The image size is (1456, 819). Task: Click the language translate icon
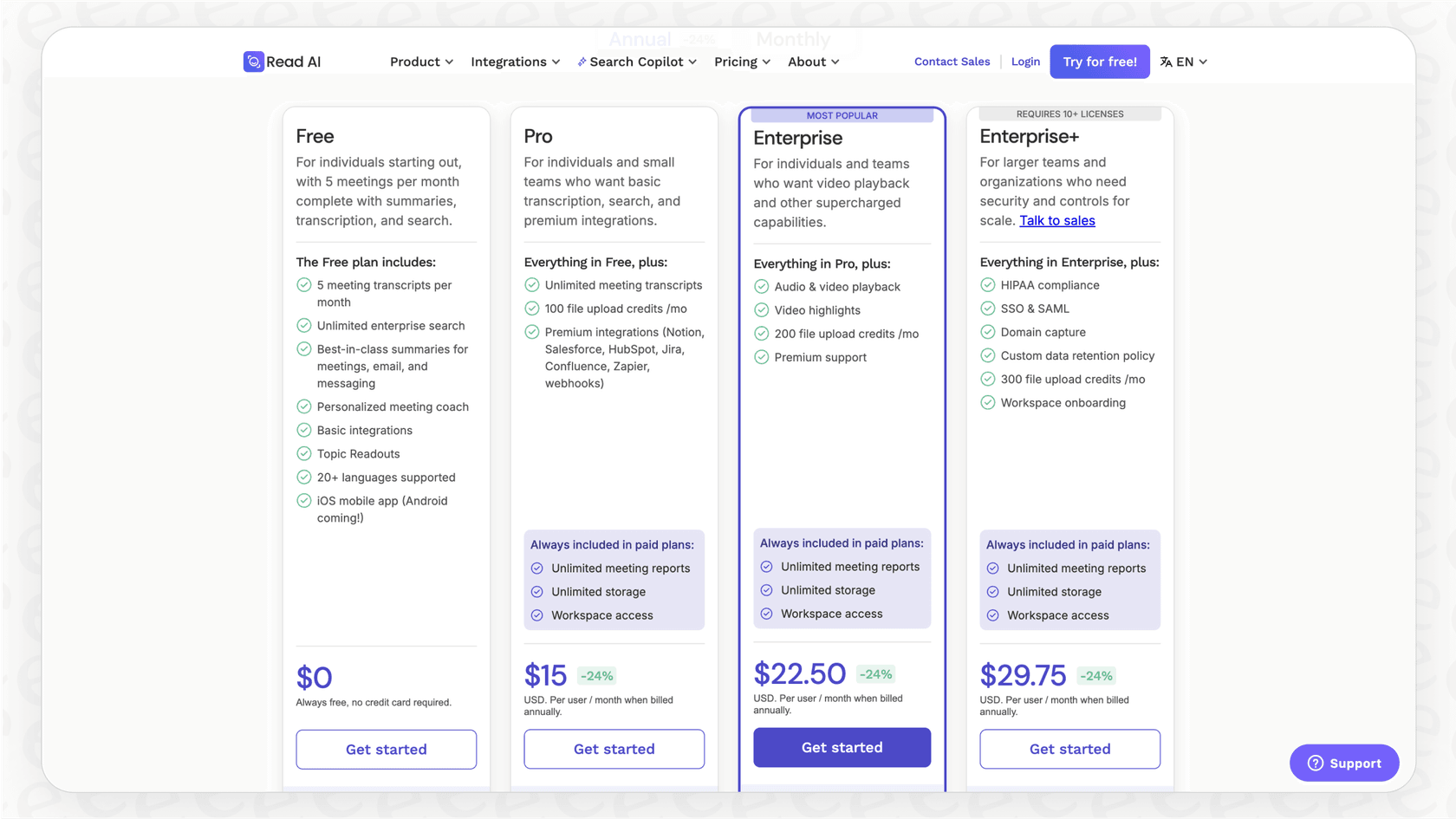[1166, 62]
